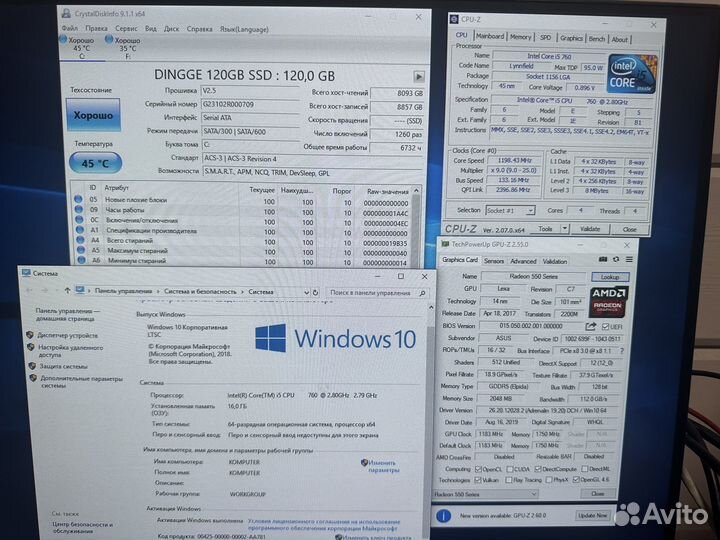This screenshot has height=540, width=720.
Task: Click the Close button in GPU-Z
Action: 597,494
